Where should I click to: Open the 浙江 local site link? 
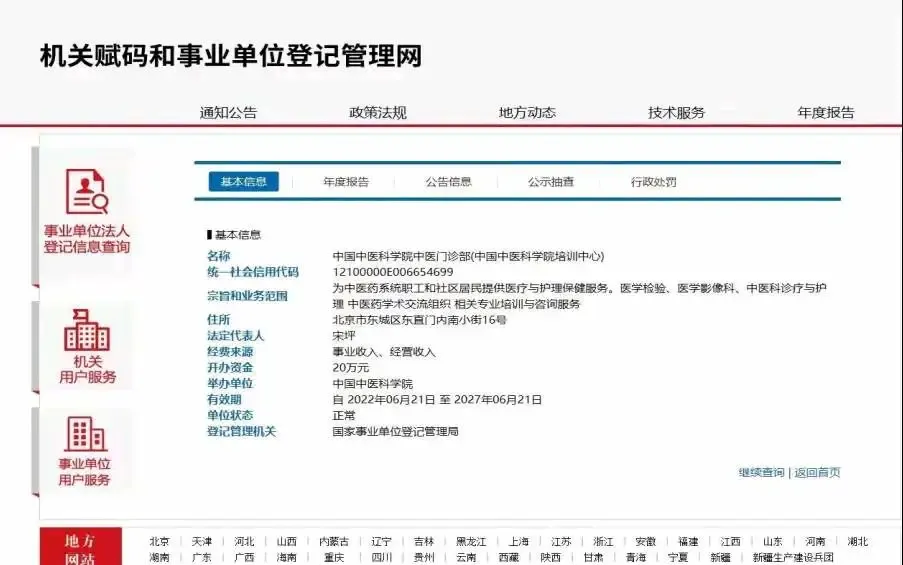(603, 541)
